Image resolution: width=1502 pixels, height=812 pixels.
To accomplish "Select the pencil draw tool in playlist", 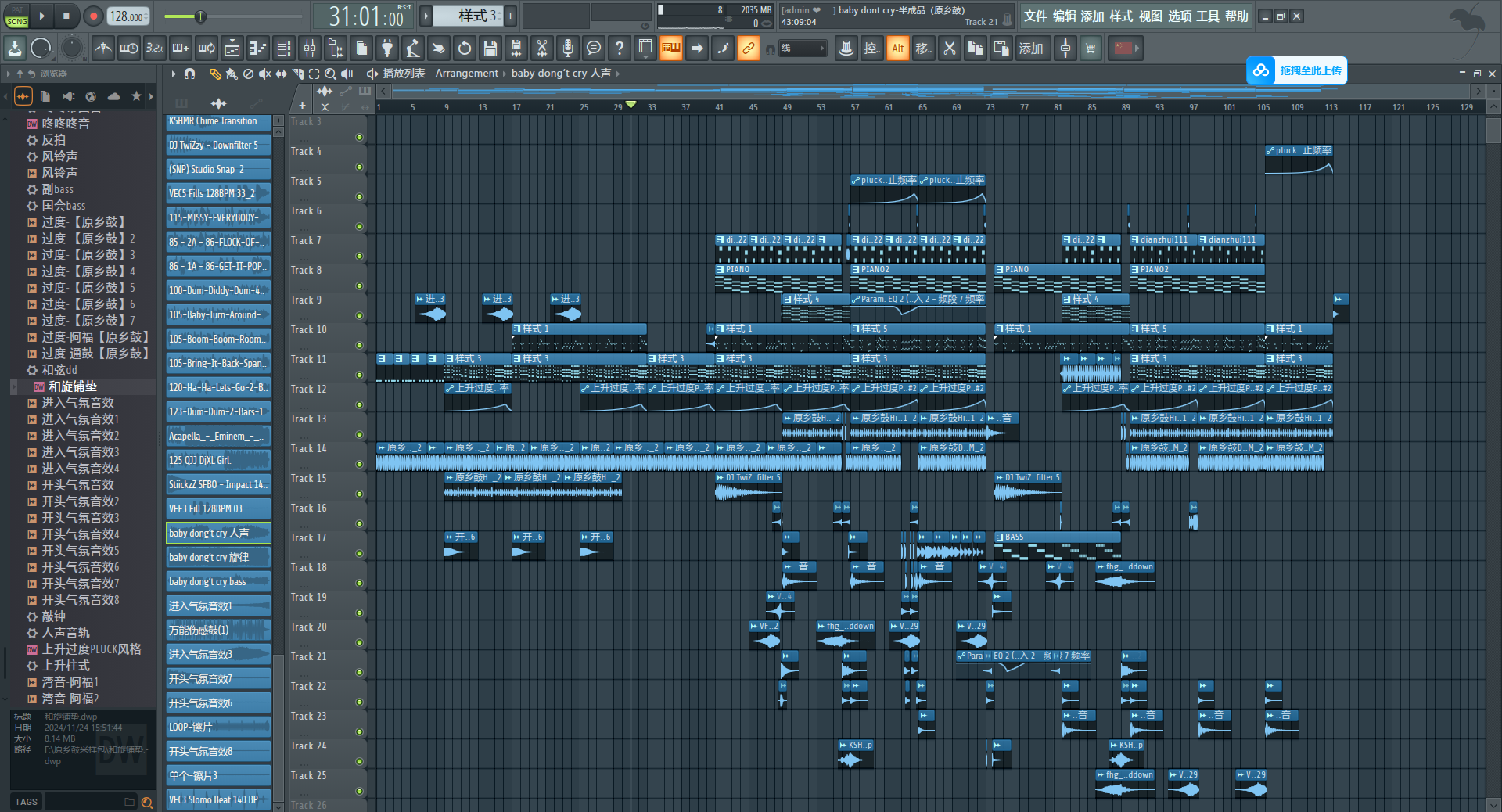I will coord(215,74).
